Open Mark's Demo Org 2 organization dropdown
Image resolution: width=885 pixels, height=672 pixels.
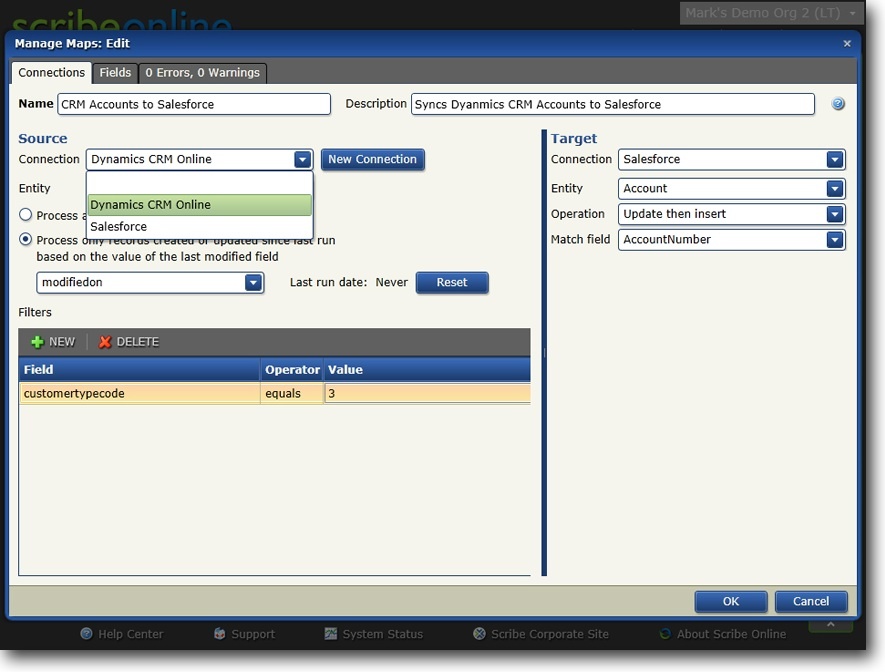coord(771,13)
